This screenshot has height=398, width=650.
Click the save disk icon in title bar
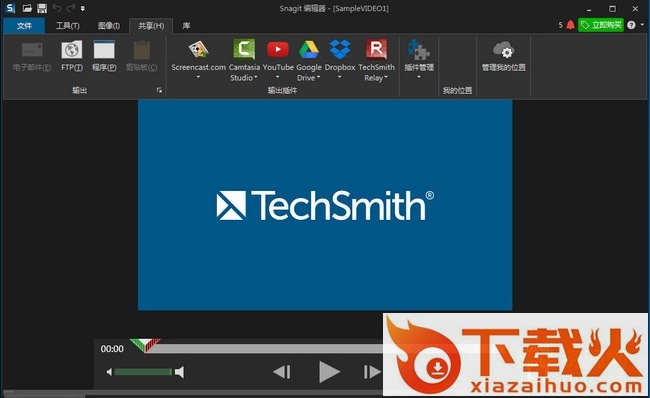pos(42,8)
